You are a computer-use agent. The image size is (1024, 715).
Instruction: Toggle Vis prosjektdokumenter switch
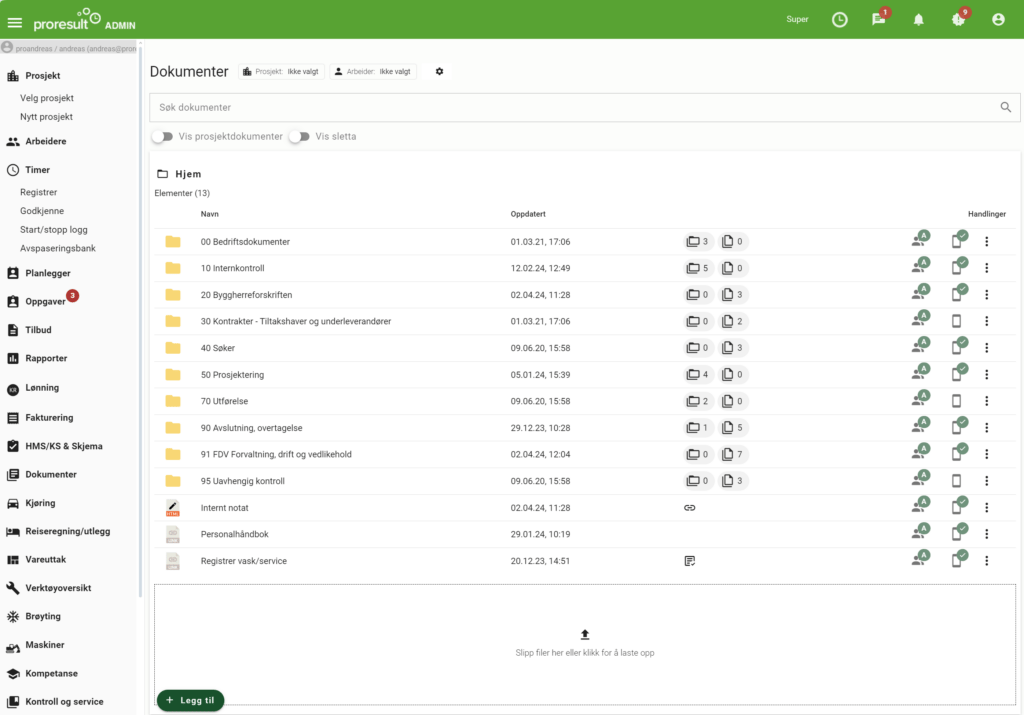coord(162,136)
